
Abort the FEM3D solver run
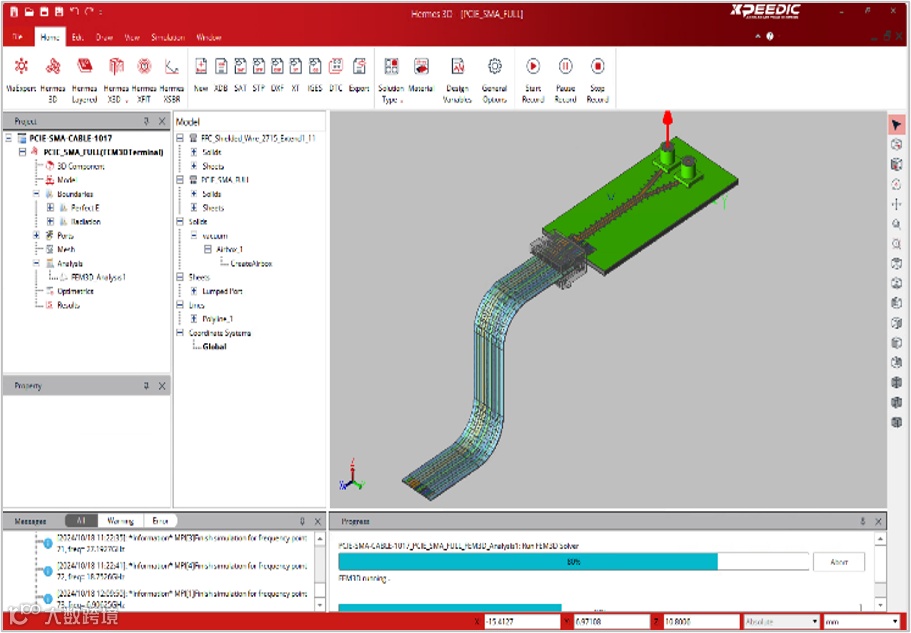838,562
